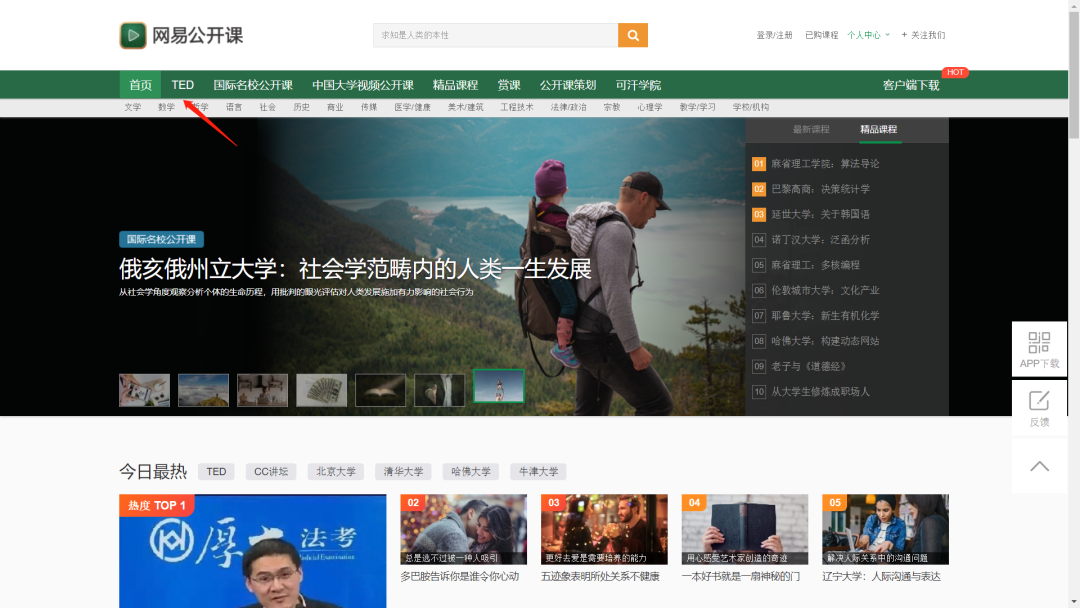Open 伦敦城市大学：文化产业 course
Viewport: 1080px width, 608px height.
pos(825,291)
